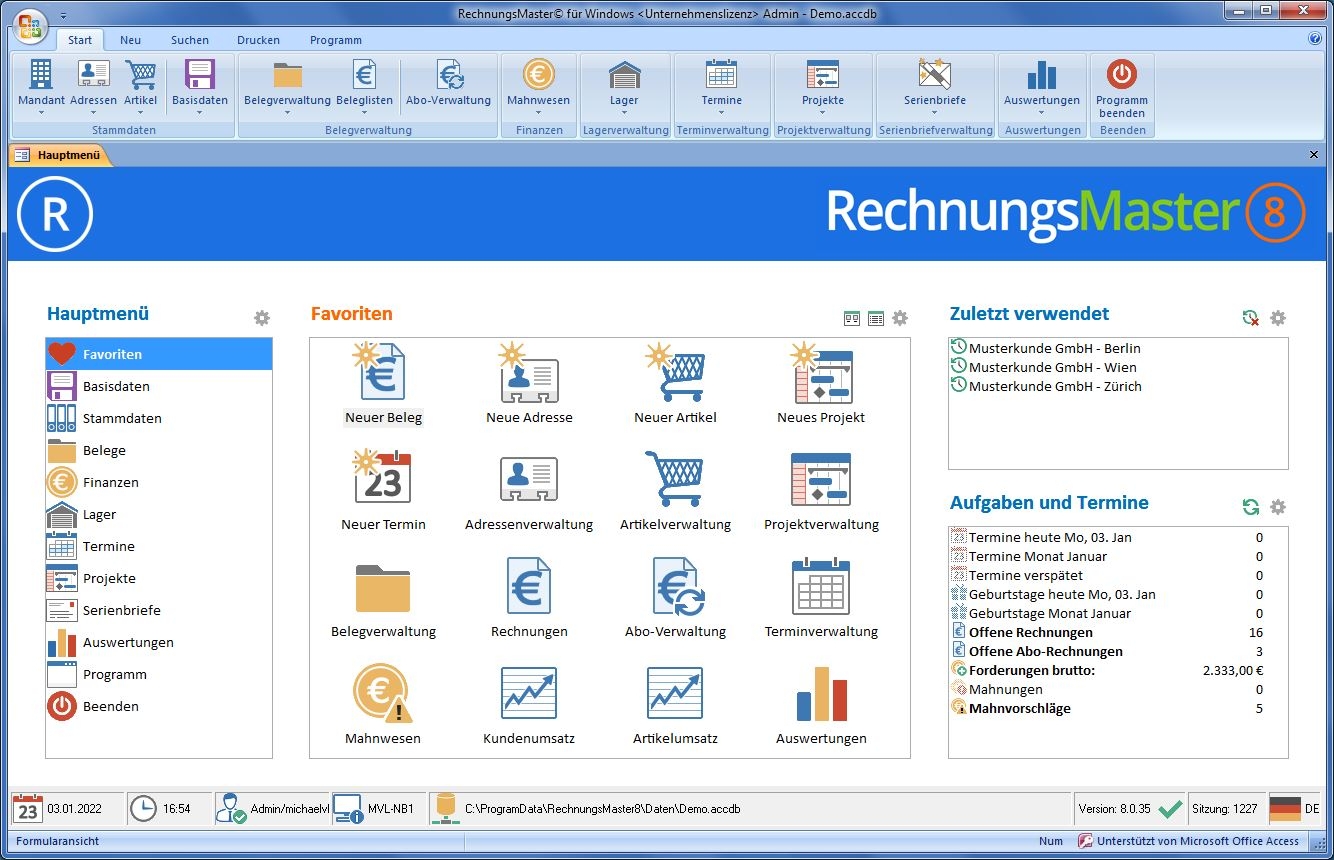Expand the Auswertungen ribbon dropdown
Screen dimensions: 1334x860
tap(1042, 113)
